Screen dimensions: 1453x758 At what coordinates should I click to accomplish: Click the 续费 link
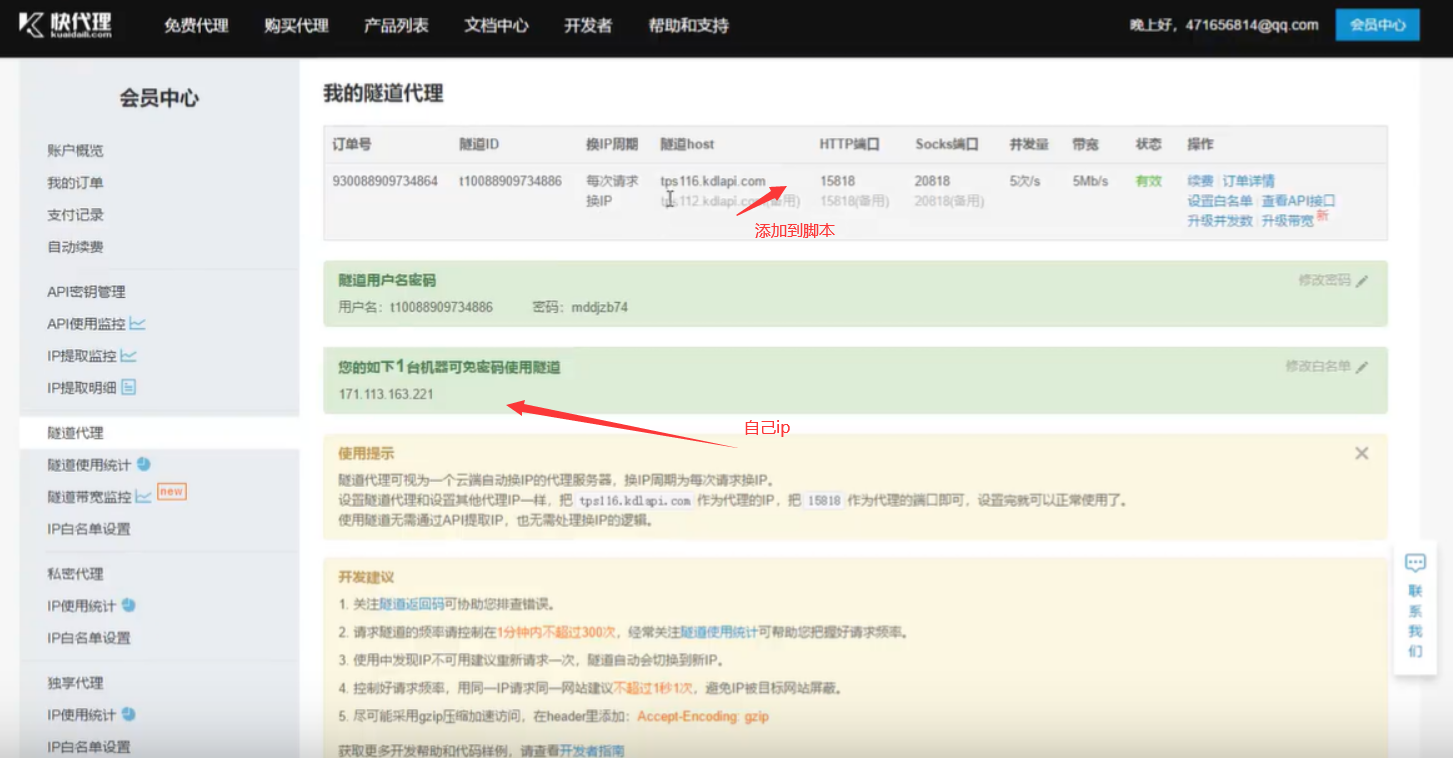pyautogui.click(x=1200, y=181)
